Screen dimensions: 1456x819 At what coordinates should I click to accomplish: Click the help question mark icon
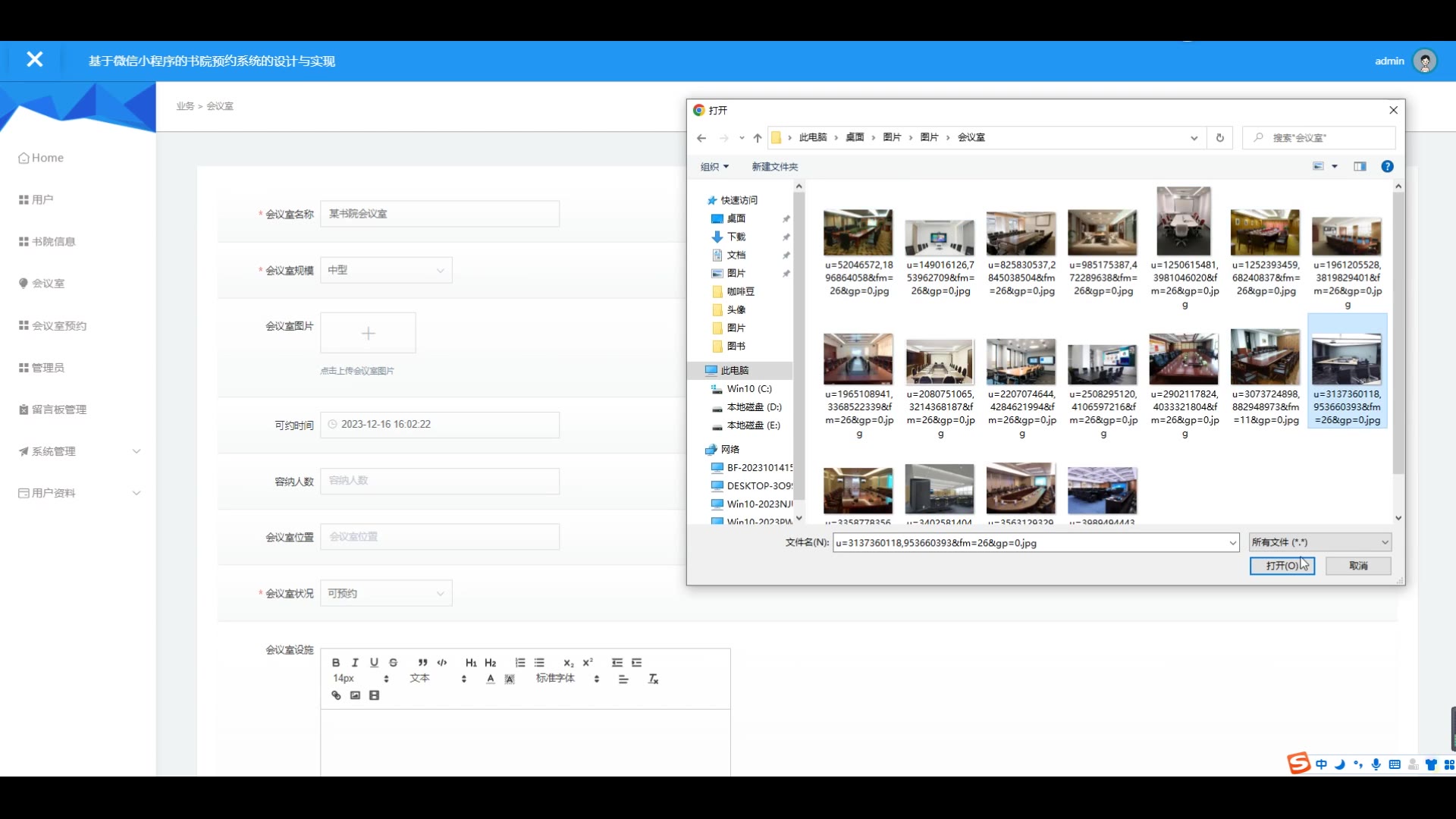[1387, 166]
